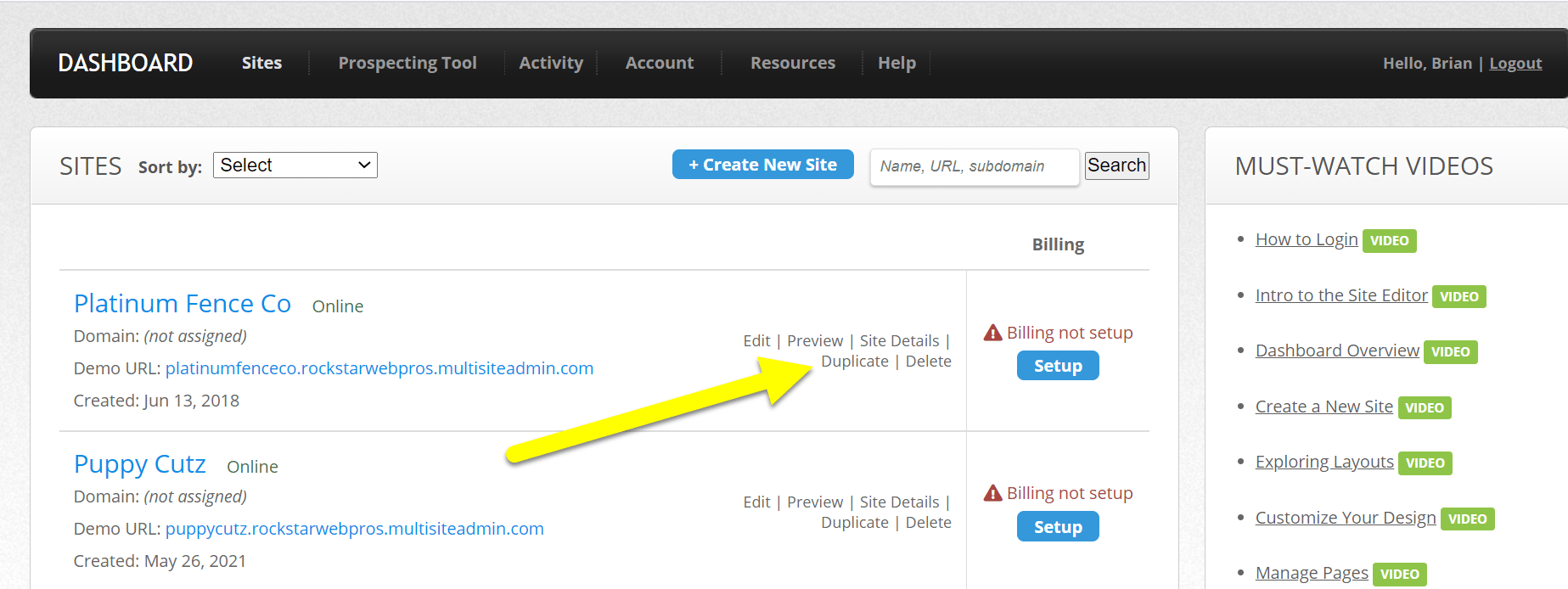The height and width of the screenshot is (589, 1568).
Task: Click the VIDEO badge next to How to Login
Action: point(1389,240)
